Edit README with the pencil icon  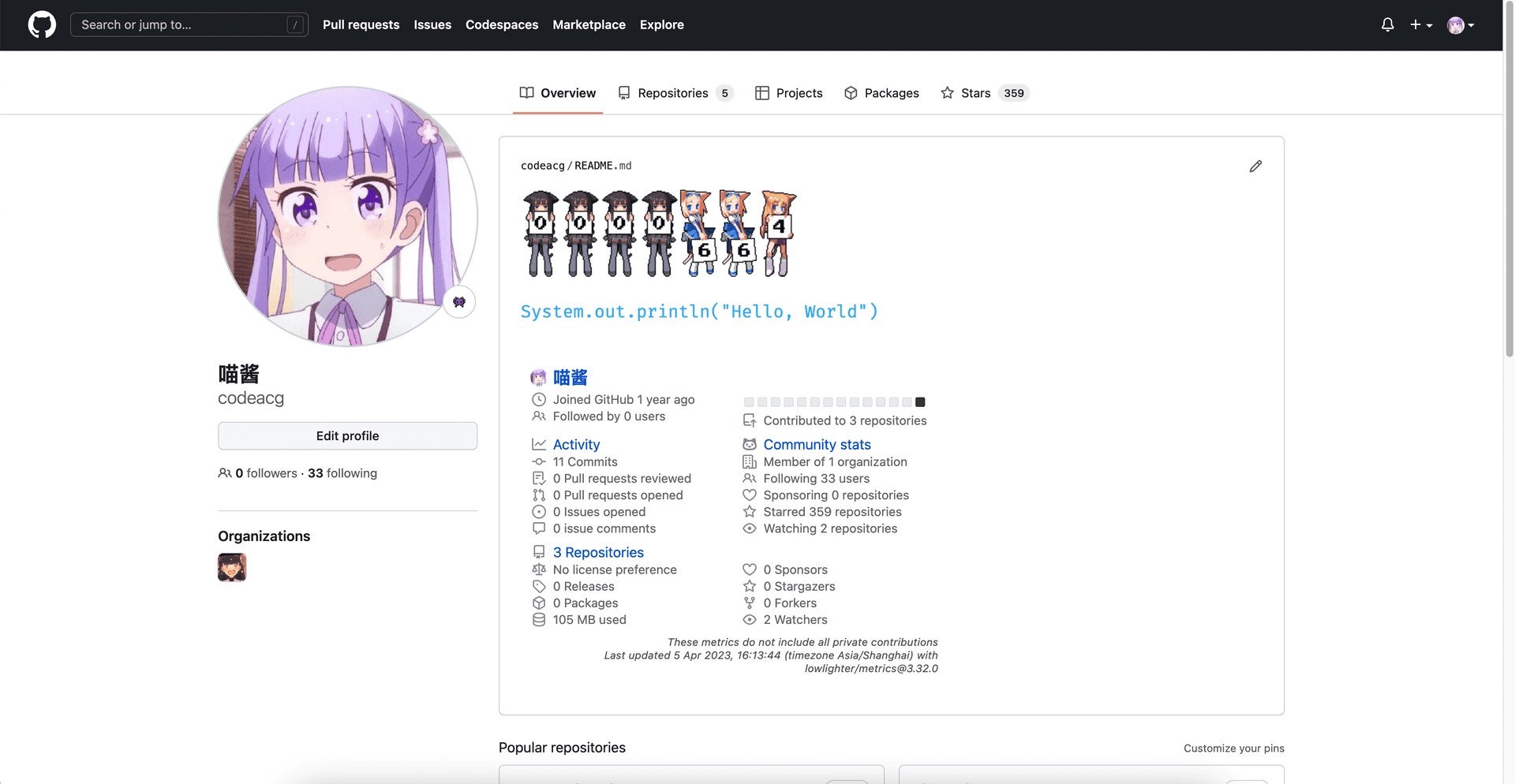(1255, 166)
